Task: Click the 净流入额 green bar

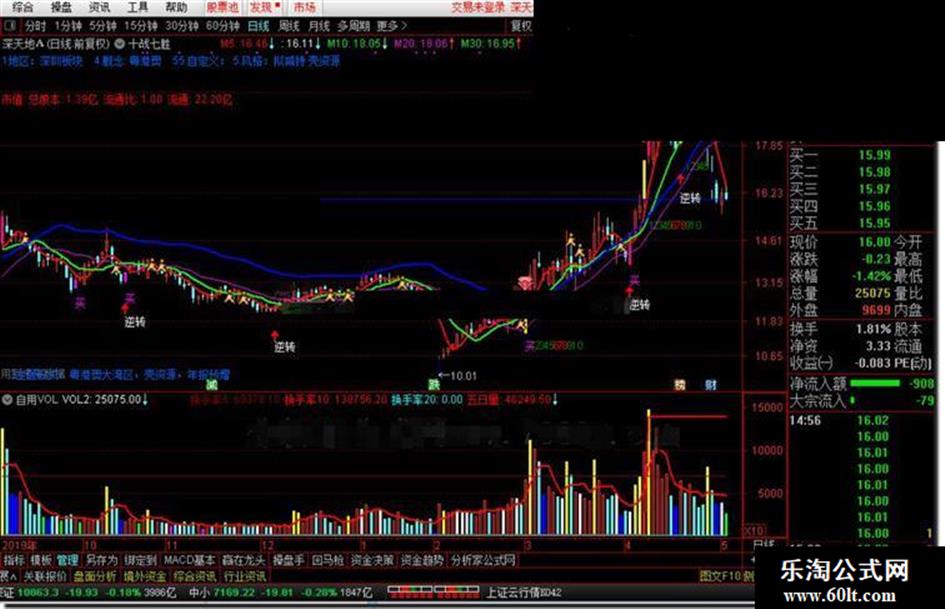Action: pyautogui.click(x=874, y=383)
